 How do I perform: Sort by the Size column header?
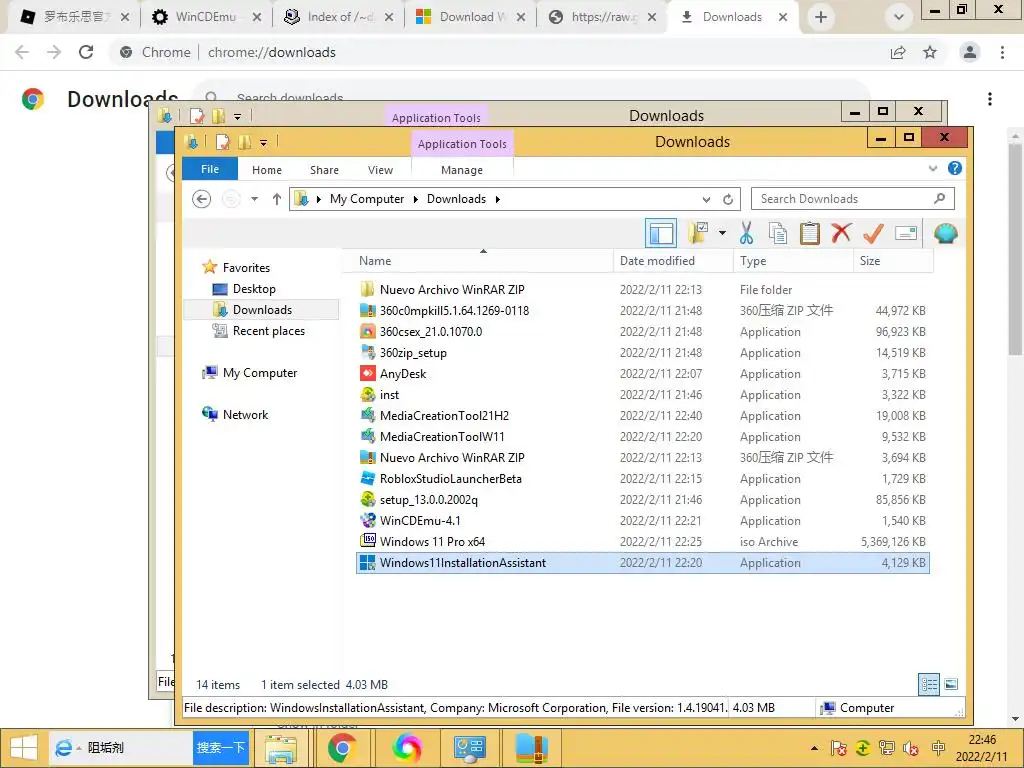pyautogui.click(x=893, y=261)
